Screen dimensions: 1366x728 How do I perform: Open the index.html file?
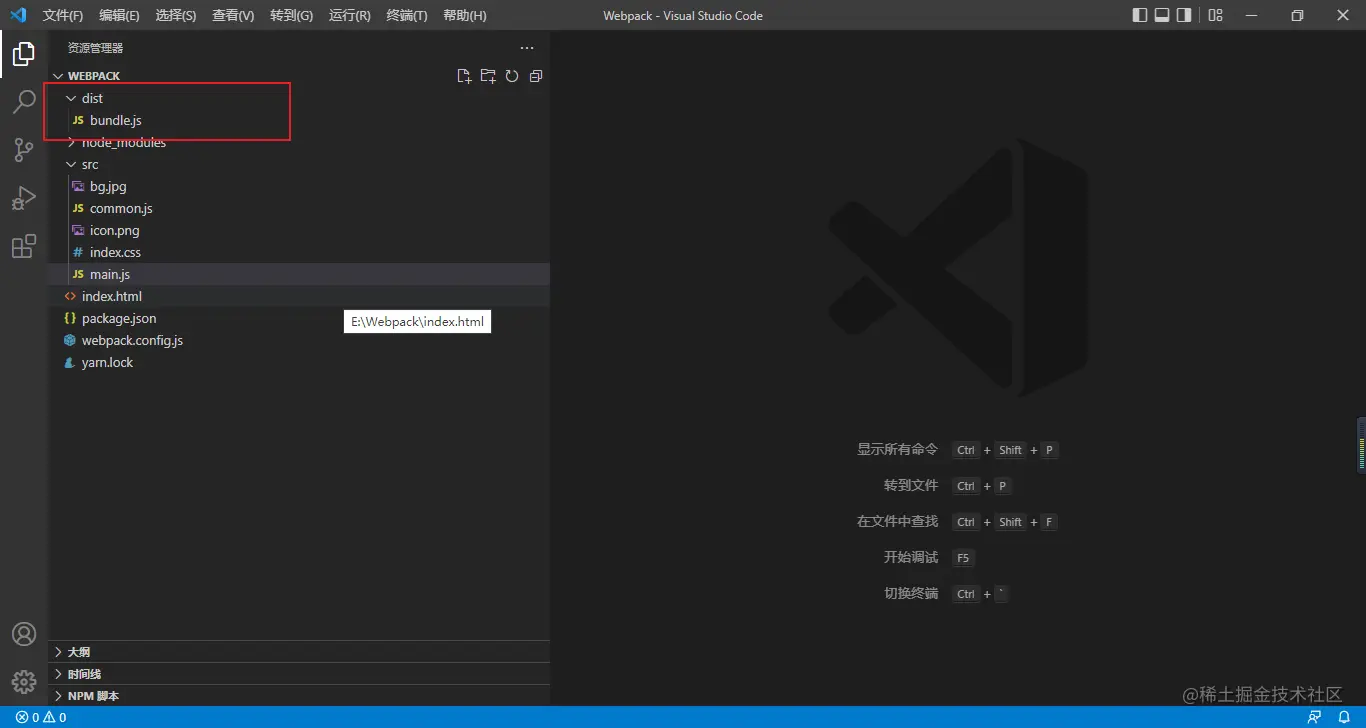pos(299,296)
